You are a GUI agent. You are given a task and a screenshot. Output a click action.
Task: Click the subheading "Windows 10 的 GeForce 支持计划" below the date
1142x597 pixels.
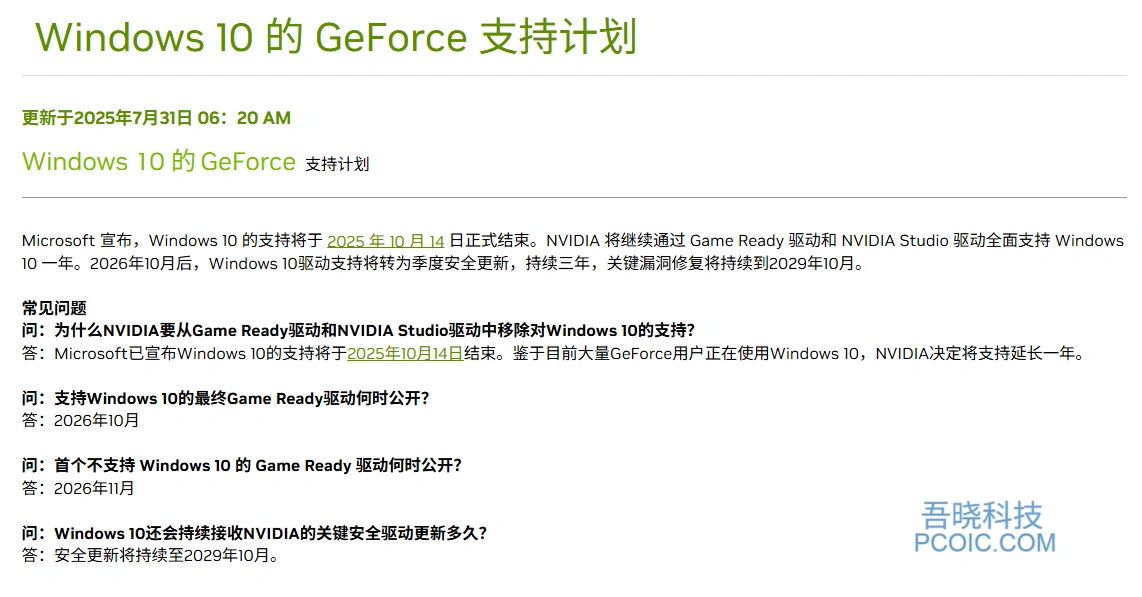click(x=195, y=162)
